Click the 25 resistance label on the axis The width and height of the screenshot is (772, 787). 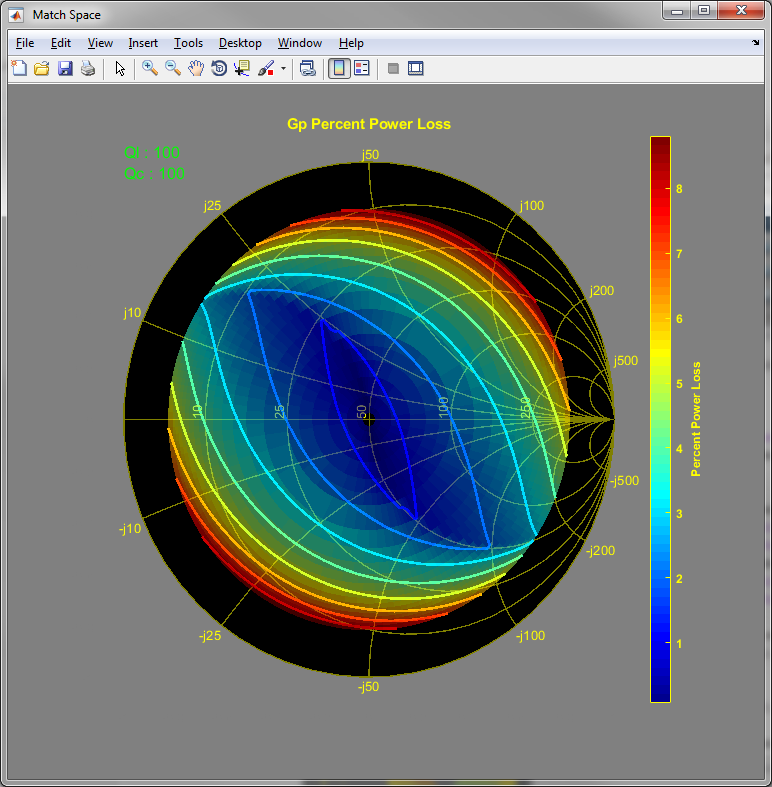tap(280, 412)
